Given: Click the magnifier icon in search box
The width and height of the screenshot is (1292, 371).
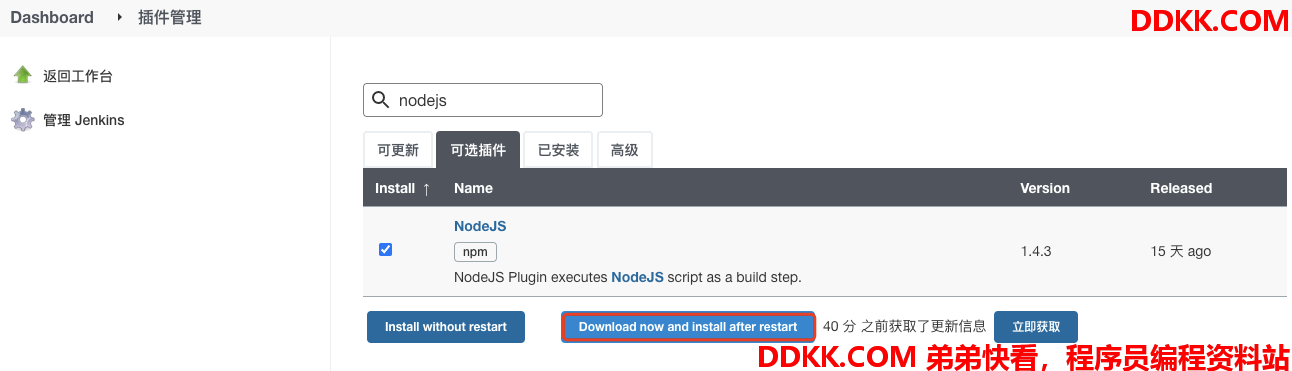Looking at the screenshot, I should pos(381,100).
